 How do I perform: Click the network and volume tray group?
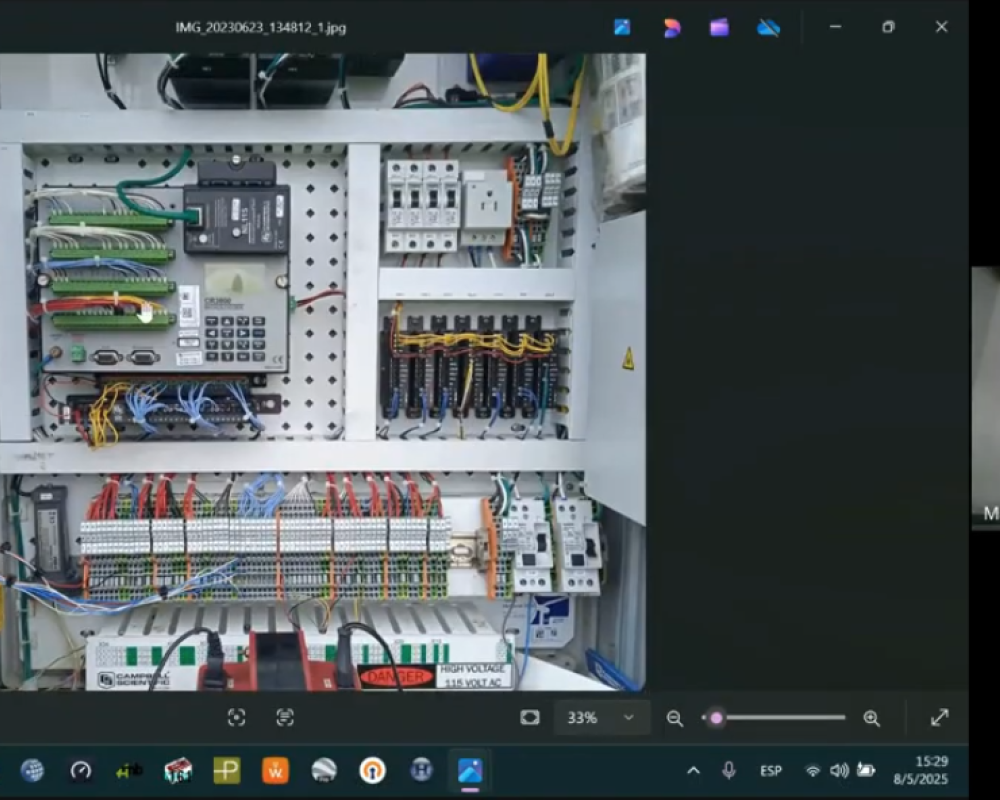(x=838, y=770)
